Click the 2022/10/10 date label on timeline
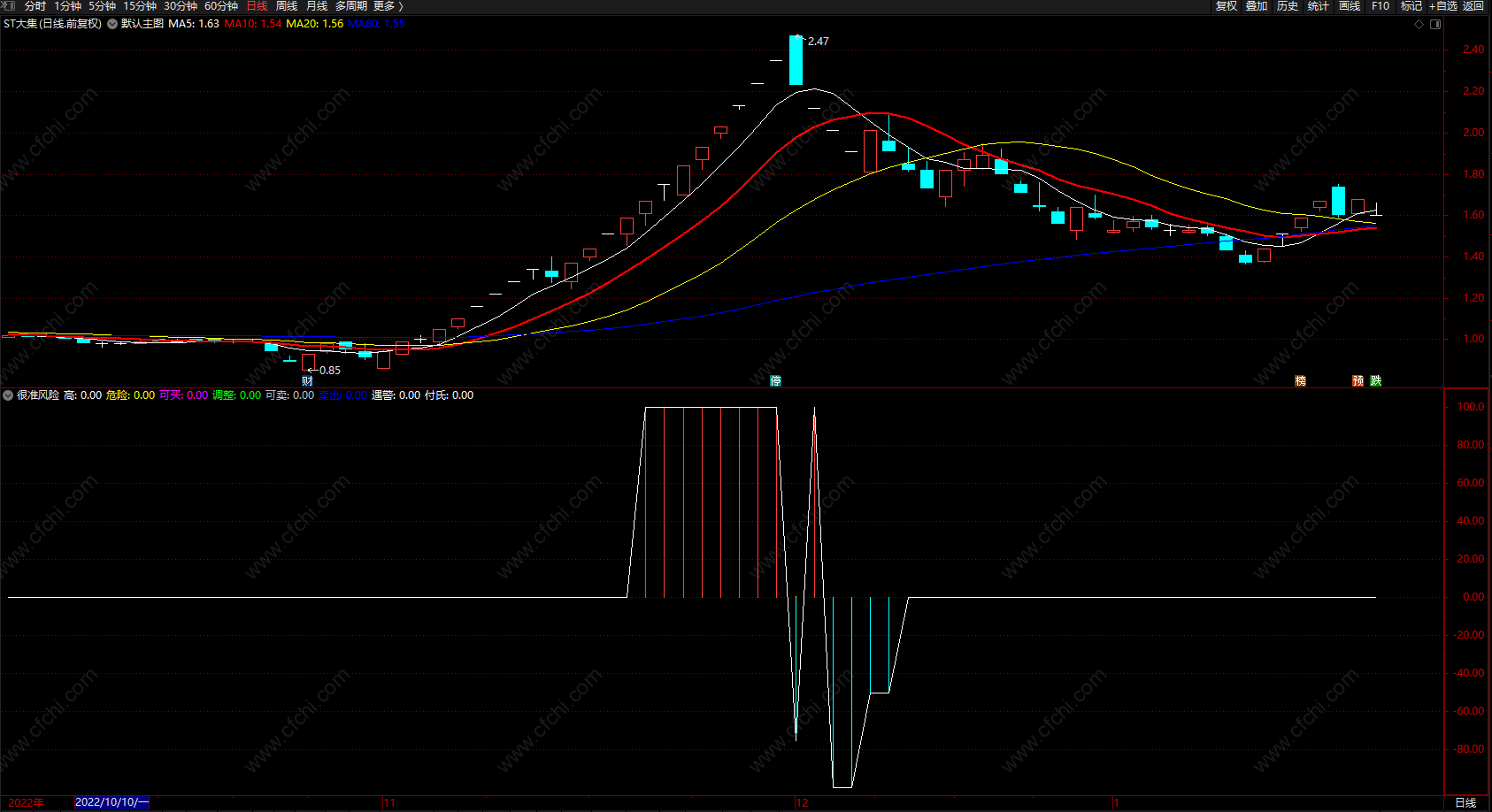 (112, 802)
